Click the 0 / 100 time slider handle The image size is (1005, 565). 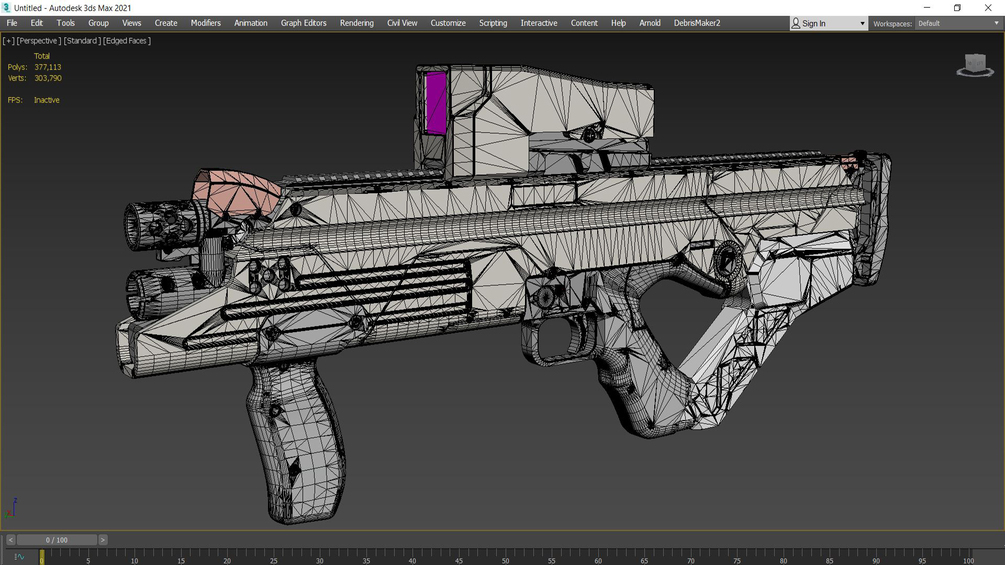point(56,540)
